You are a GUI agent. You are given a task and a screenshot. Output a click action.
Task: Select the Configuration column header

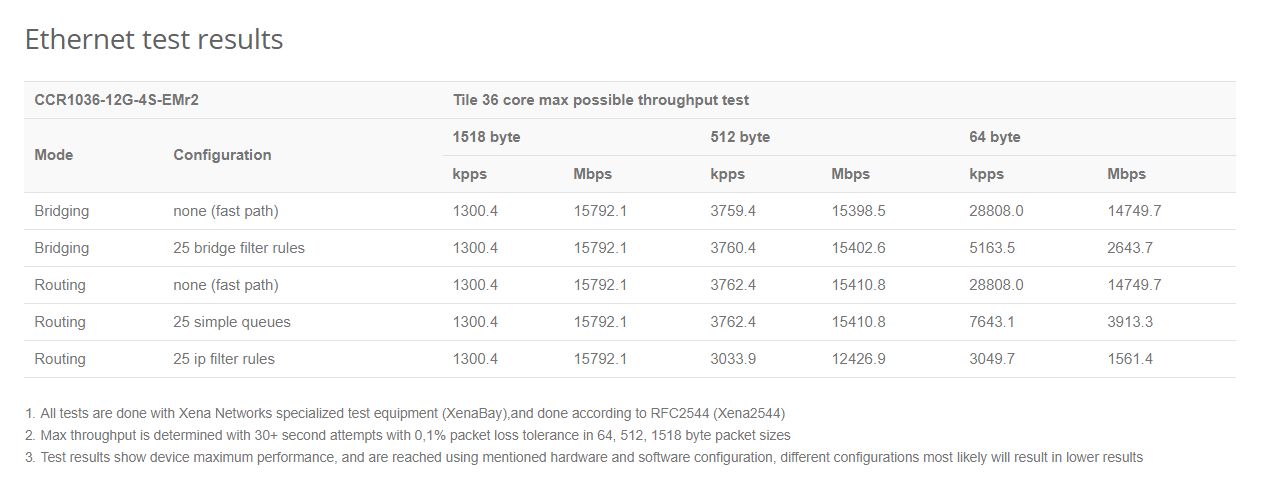coord(222,155)
